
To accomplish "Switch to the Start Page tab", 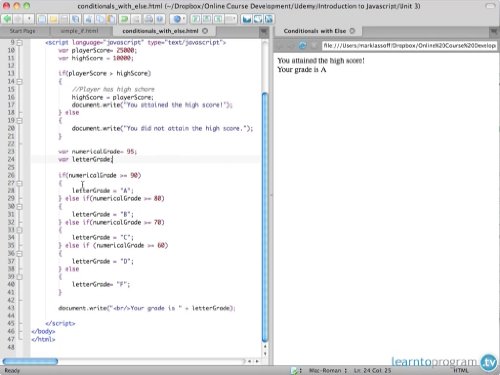I will pos(22,31).
